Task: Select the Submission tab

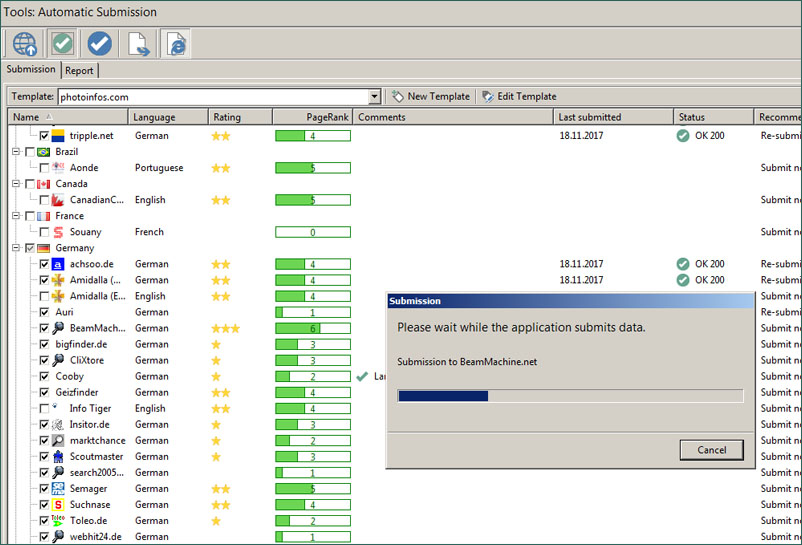Action: 31,70
